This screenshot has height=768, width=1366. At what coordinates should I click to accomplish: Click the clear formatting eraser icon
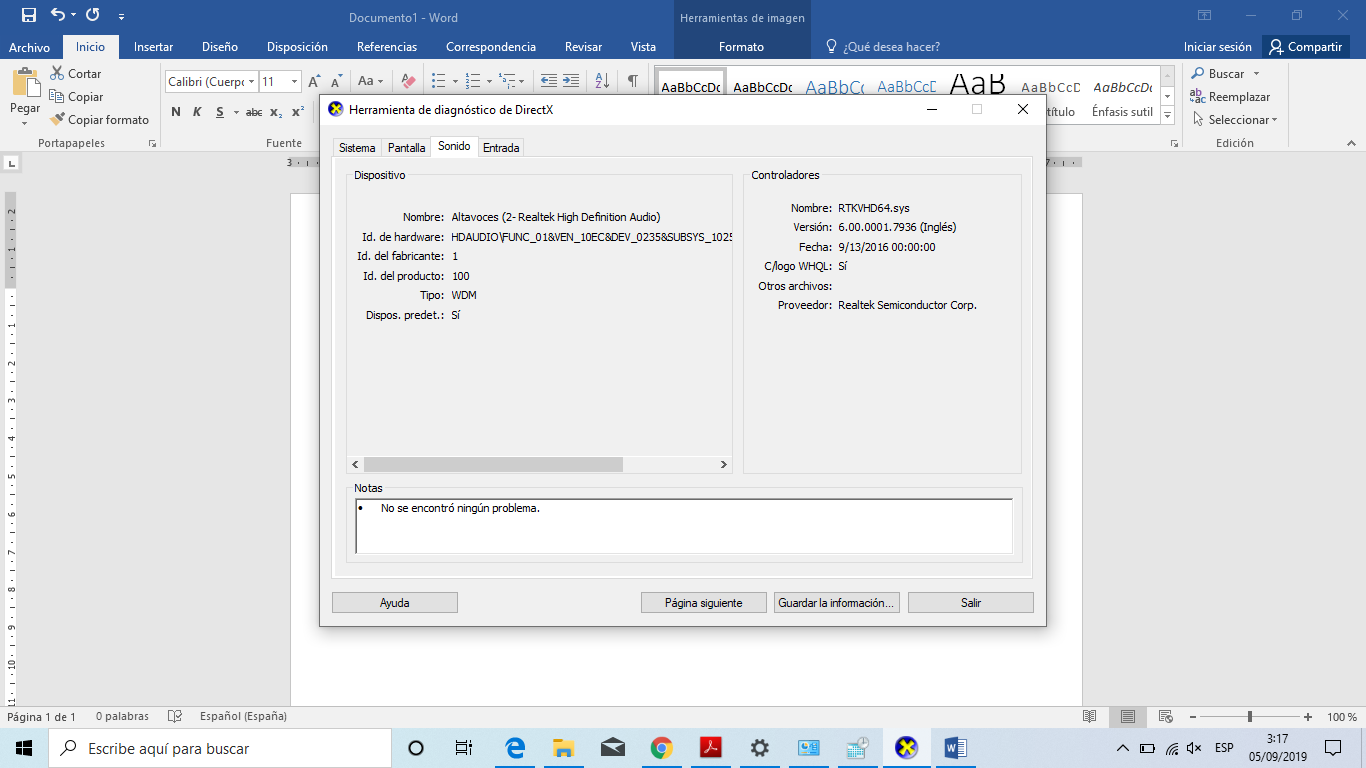click(x=407, y=81)
